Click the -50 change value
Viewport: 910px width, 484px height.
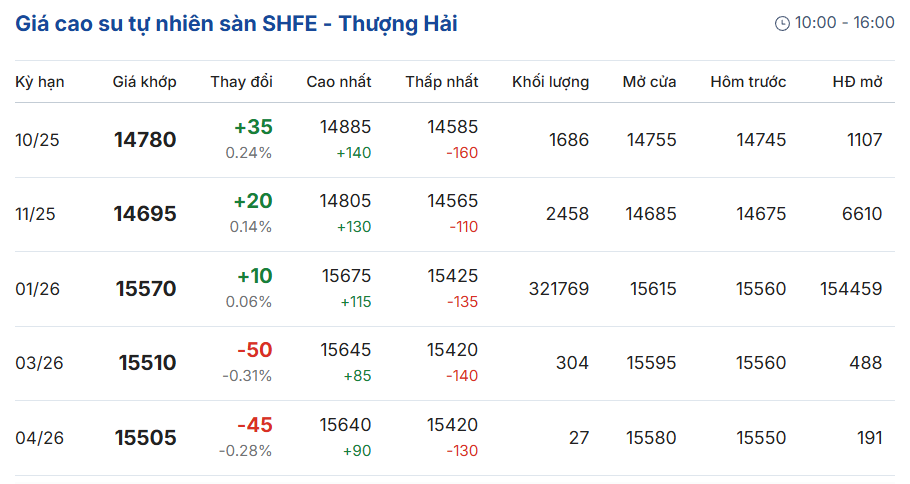255,350
